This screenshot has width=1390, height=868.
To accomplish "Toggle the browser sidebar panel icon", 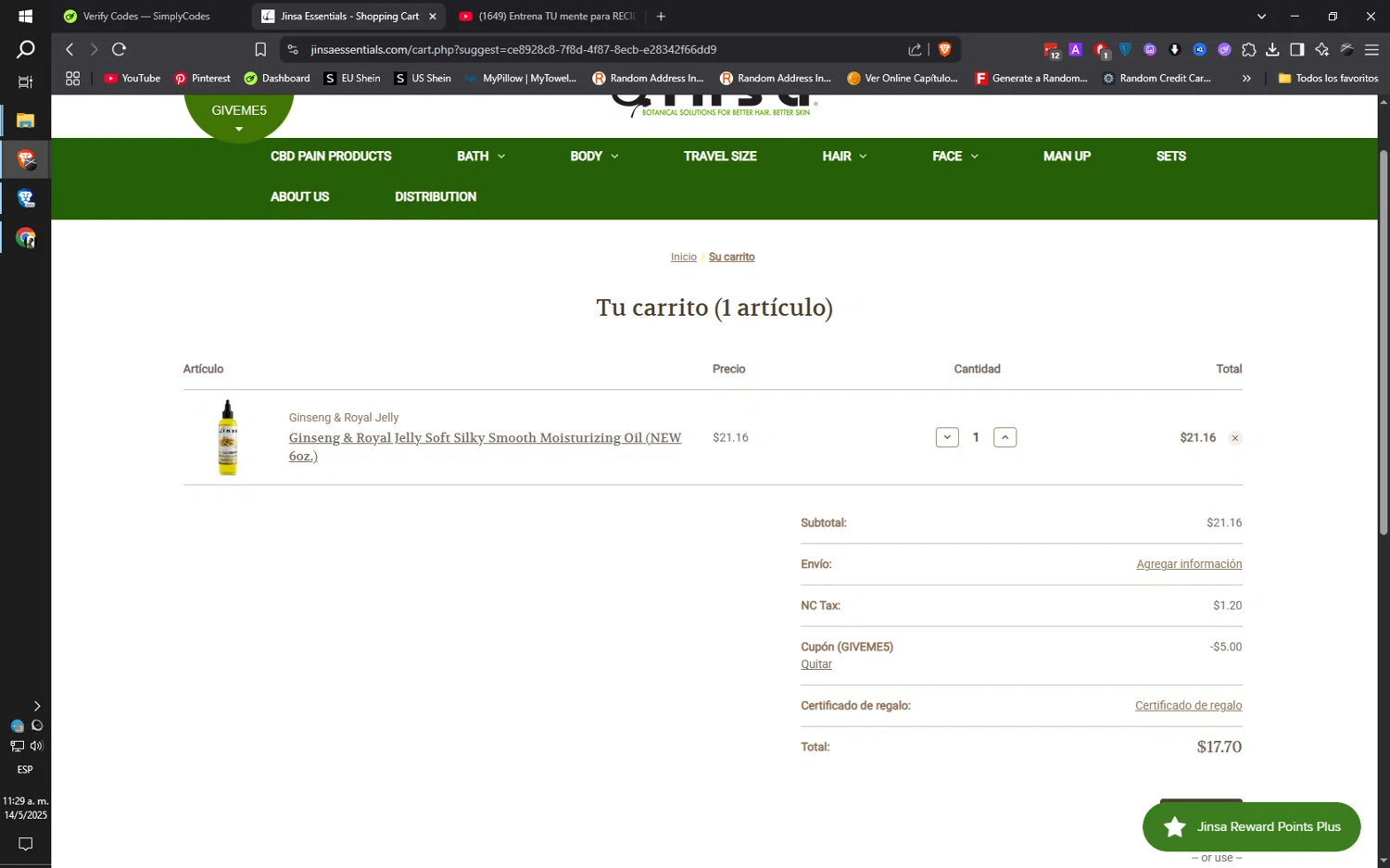I will 1297,49.
